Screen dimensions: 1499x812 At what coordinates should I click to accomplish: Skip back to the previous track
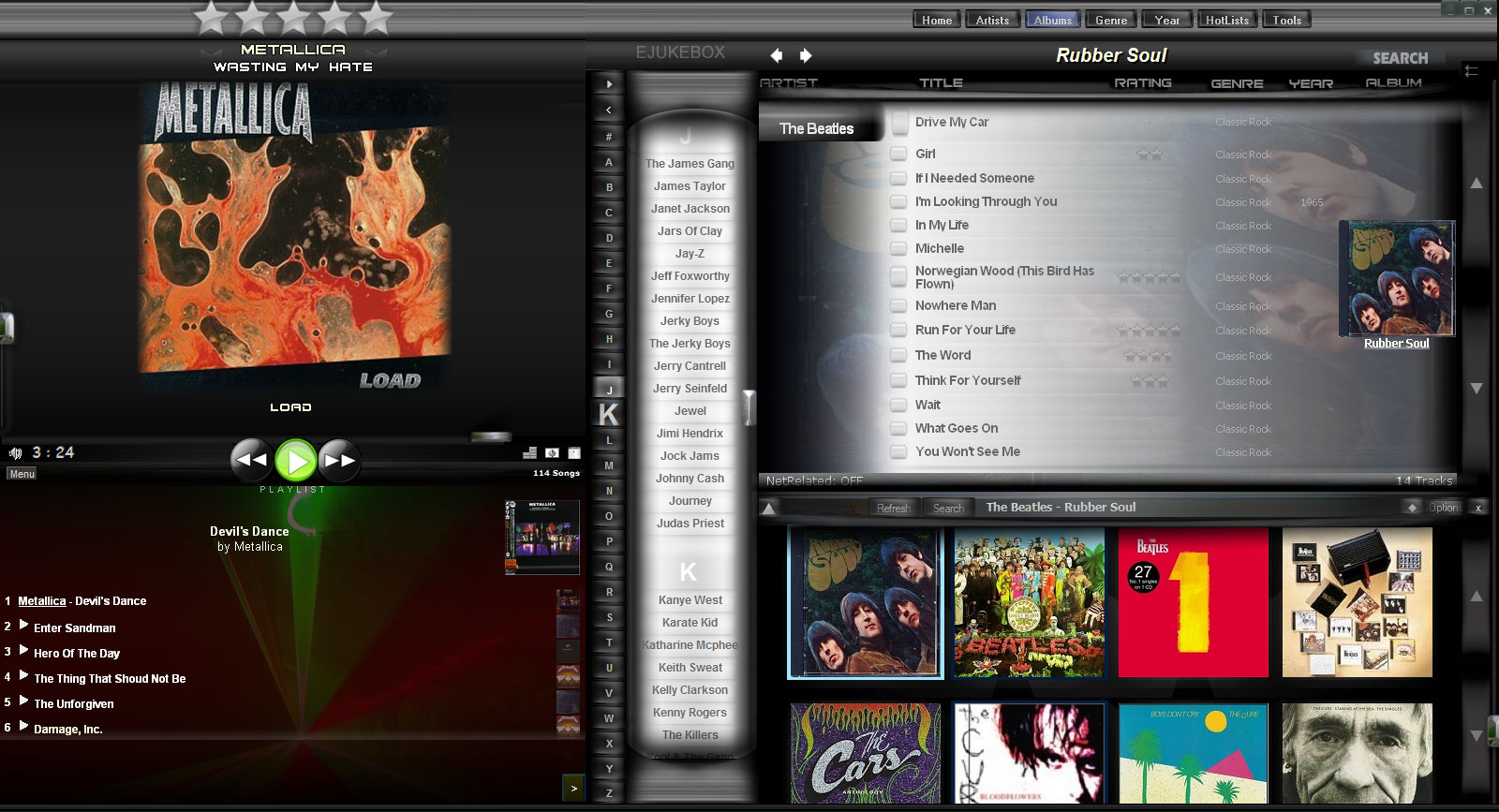[250, 460]
